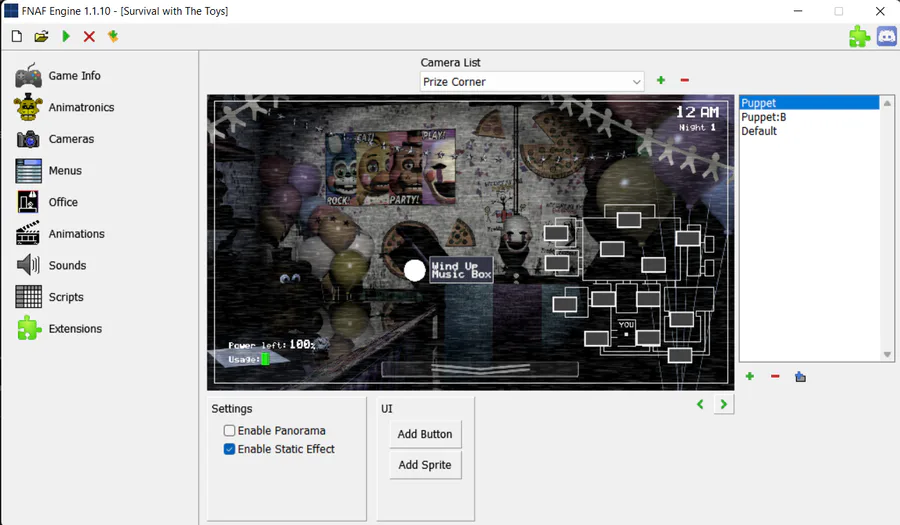Click the state list scrollbar down arrow

[x=887, y=355]
